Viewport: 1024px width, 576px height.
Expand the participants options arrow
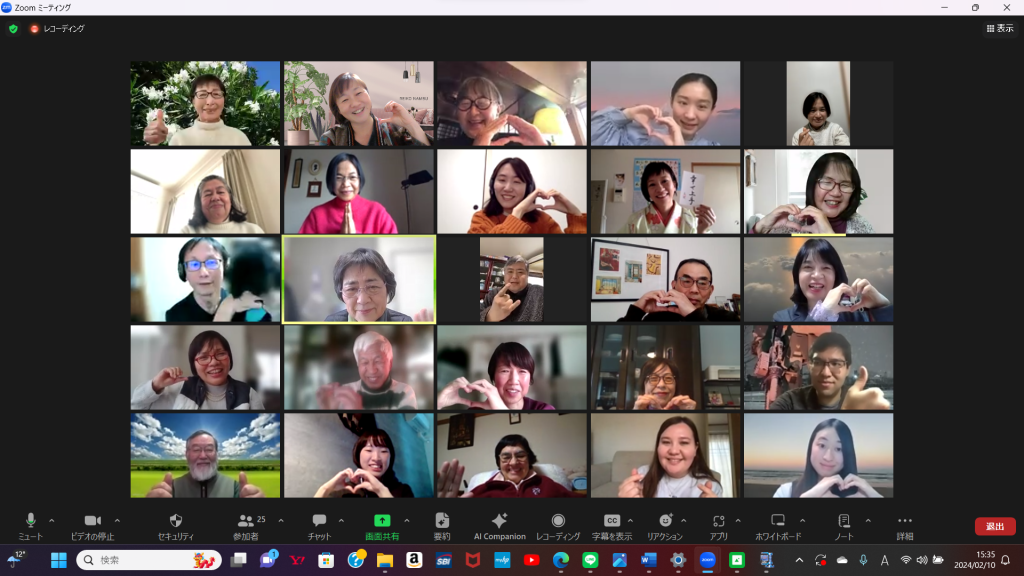tap(281, 520)
